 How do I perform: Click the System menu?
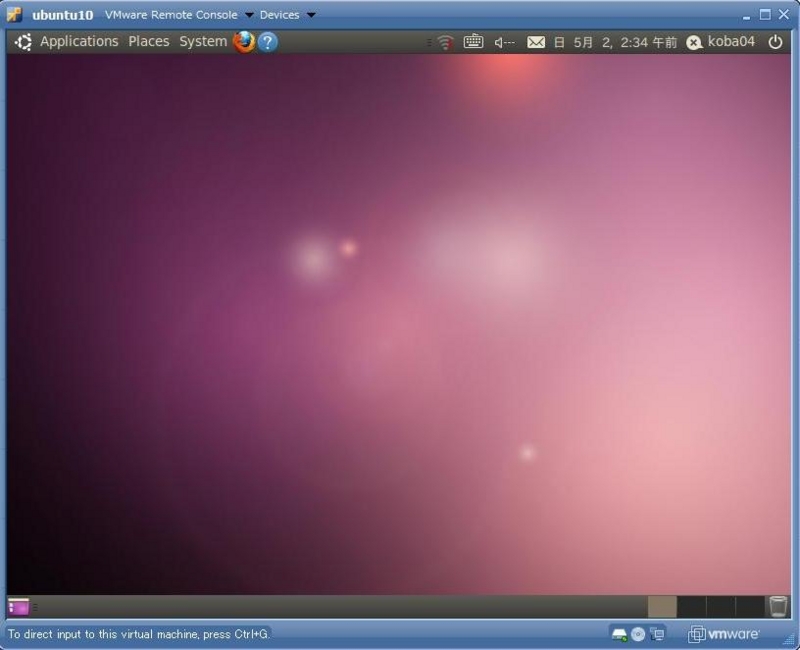[x=201, y=42]
